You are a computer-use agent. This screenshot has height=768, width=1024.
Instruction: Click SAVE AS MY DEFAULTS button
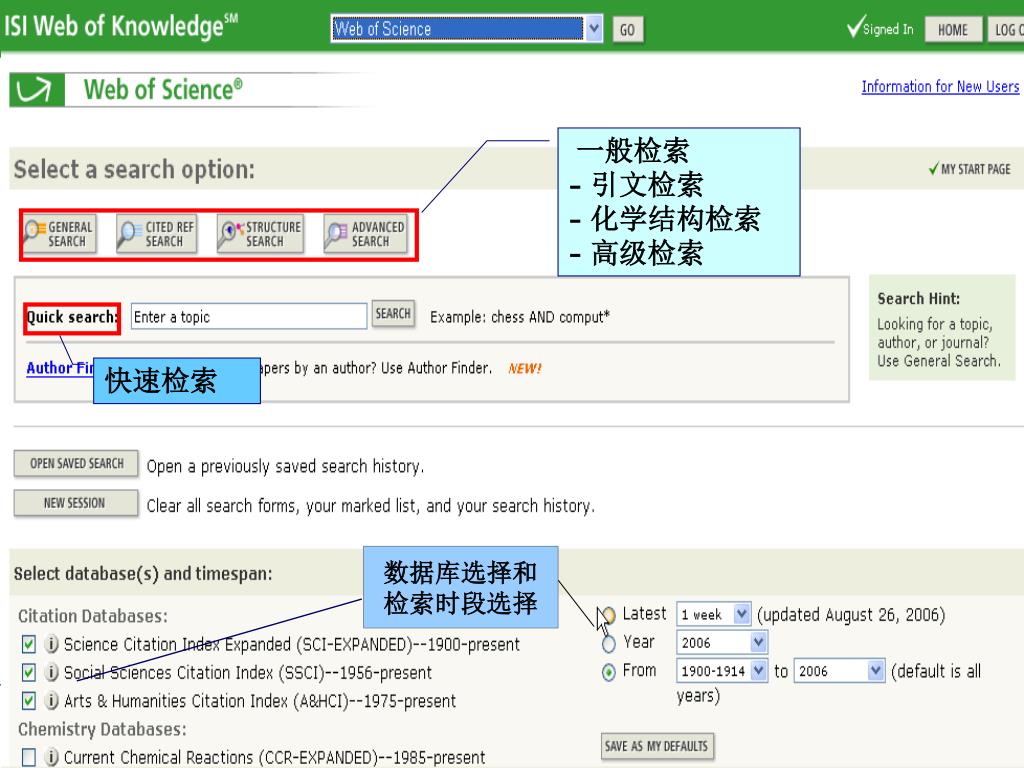pos(657,746)
